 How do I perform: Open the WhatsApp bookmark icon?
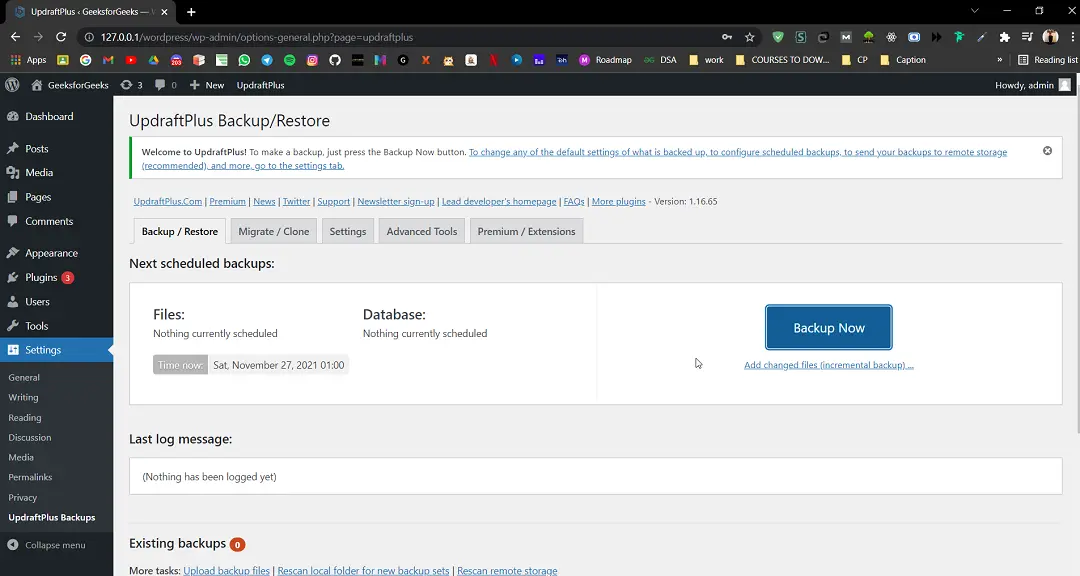click(x=245, y=60)
